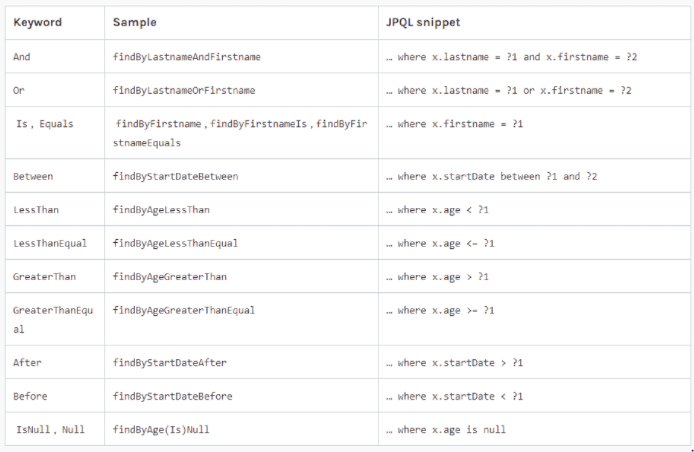Click the snippet where x.startDate > ?1
694x452 pixels.
pyautogui.click(x=455, y=363)
